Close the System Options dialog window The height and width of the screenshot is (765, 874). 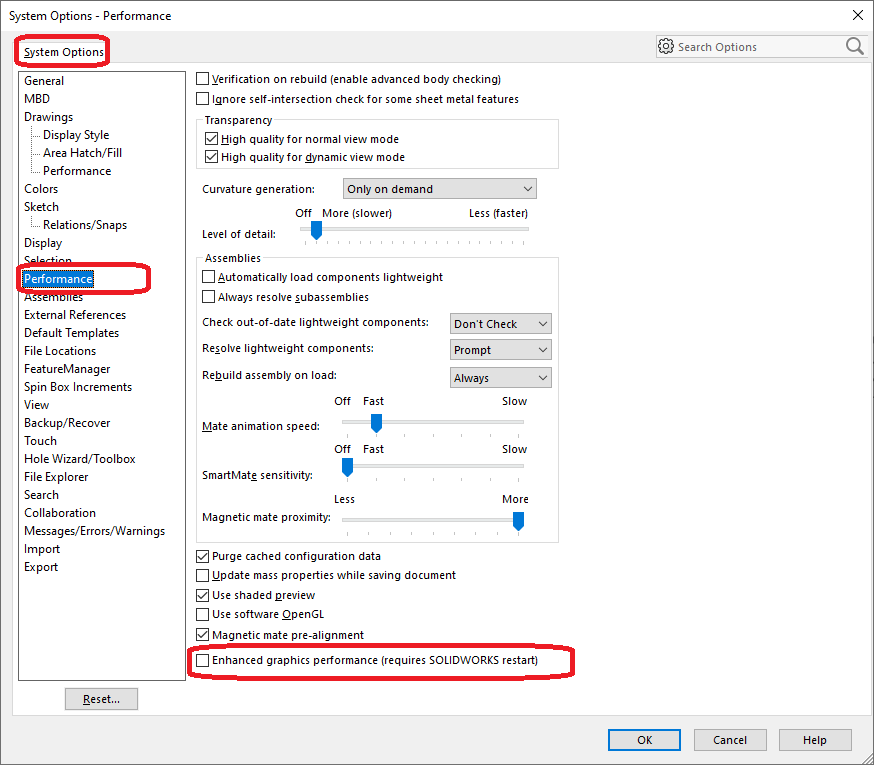point(856,15)
